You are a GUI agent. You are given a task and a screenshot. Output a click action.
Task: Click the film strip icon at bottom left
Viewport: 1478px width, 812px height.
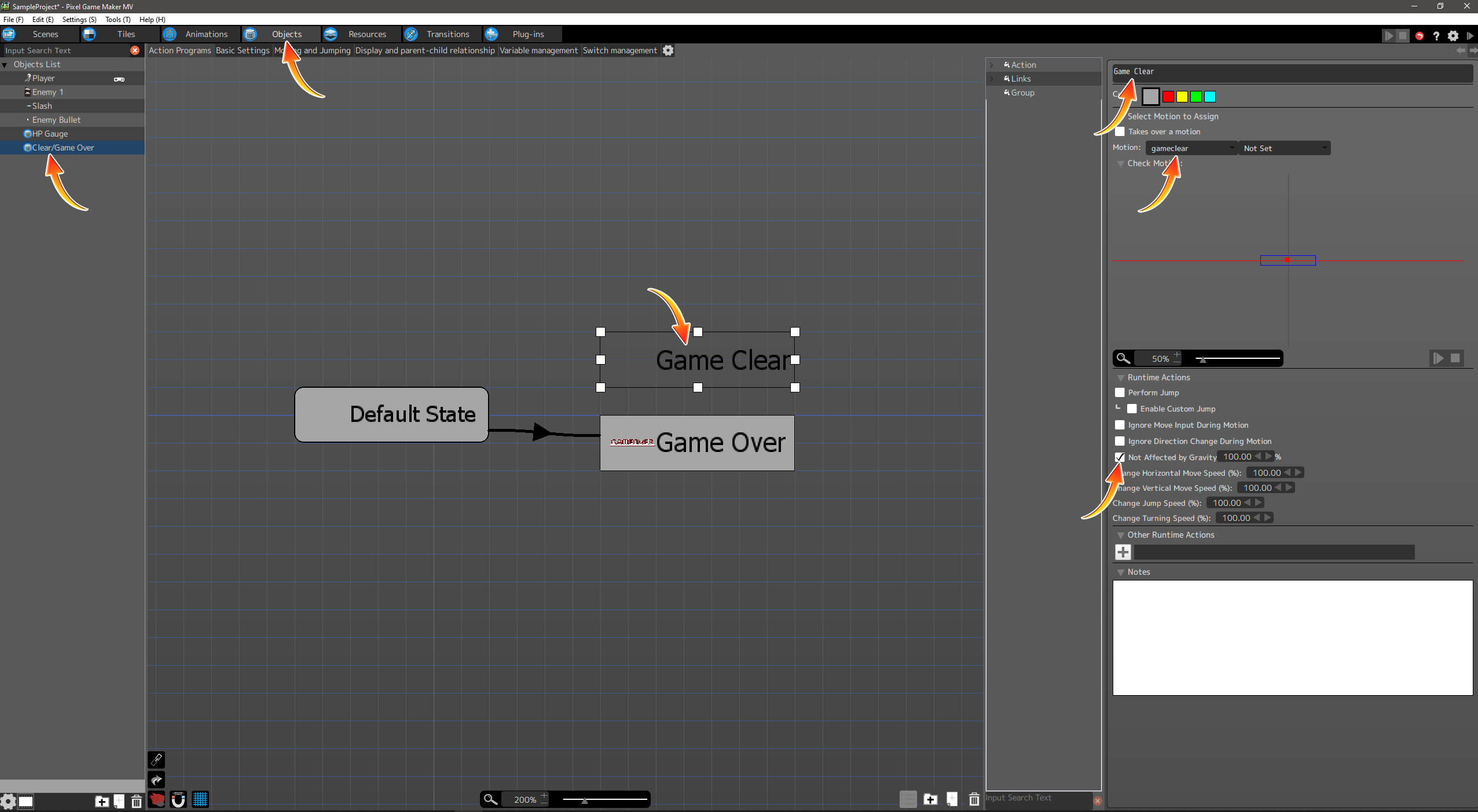tap(25, 801)
